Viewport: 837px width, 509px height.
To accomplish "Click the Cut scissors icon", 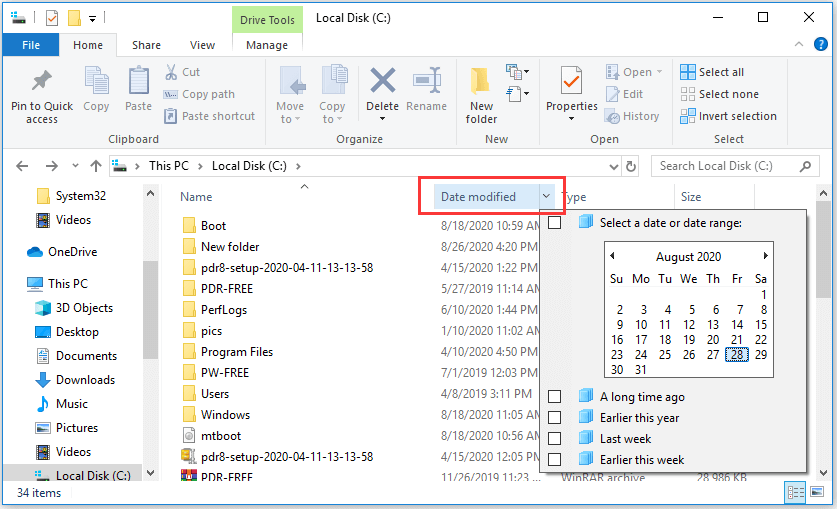I will [x=171, y=72].
